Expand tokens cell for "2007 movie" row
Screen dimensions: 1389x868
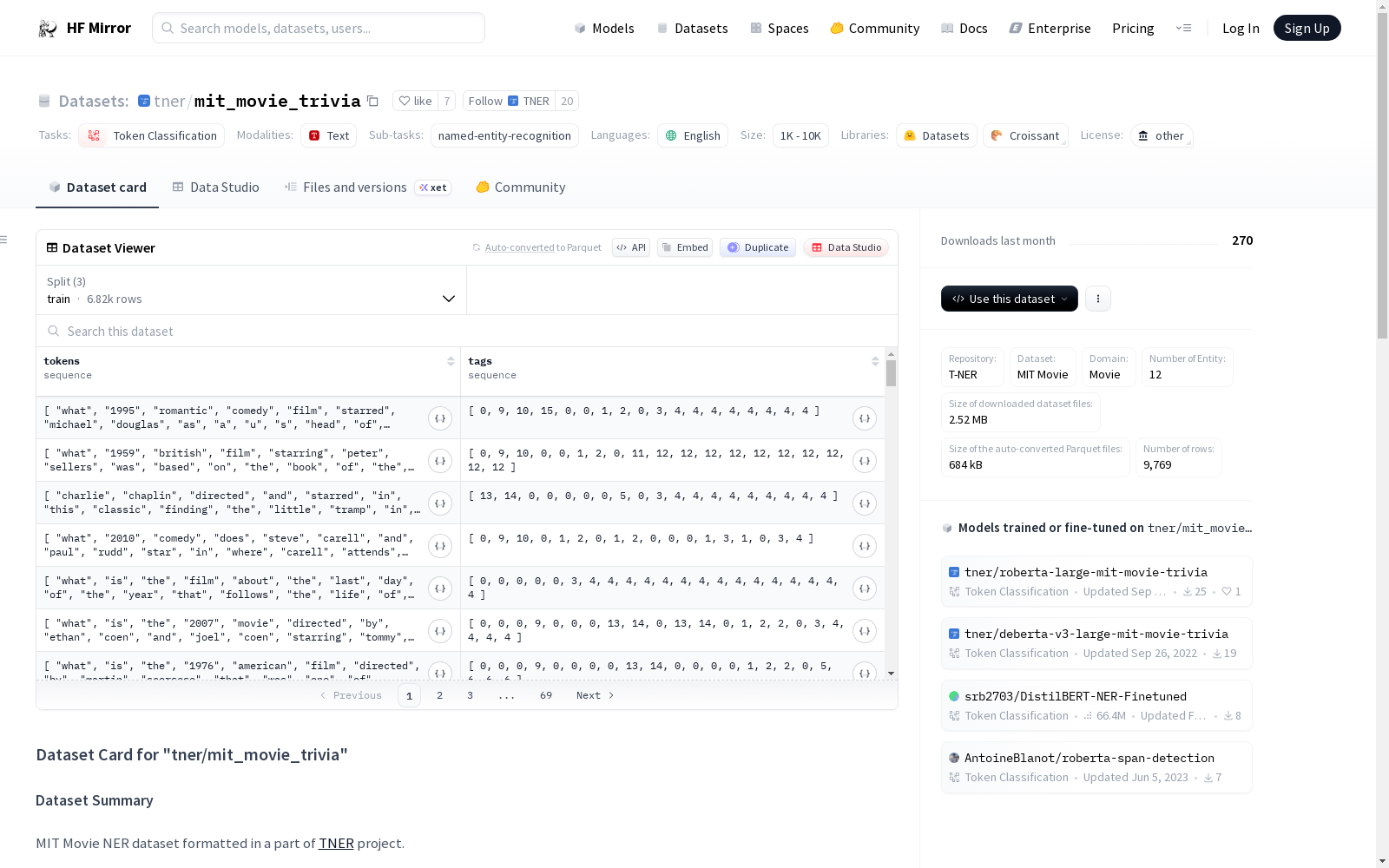(440, 631)
